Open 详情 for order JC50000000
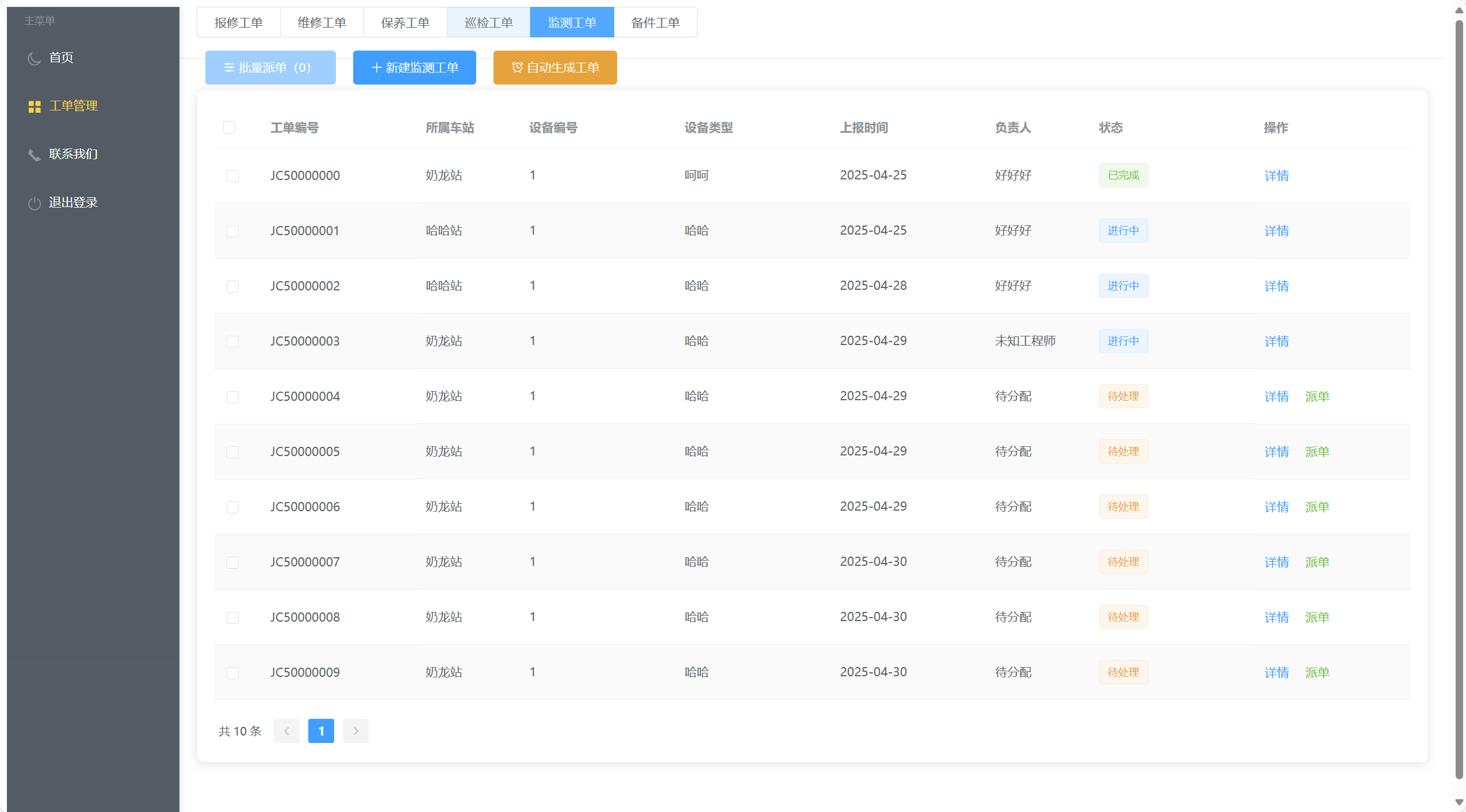This screenshot has width=1466, height=812. pyautogui.click(x=1276, y=176)
